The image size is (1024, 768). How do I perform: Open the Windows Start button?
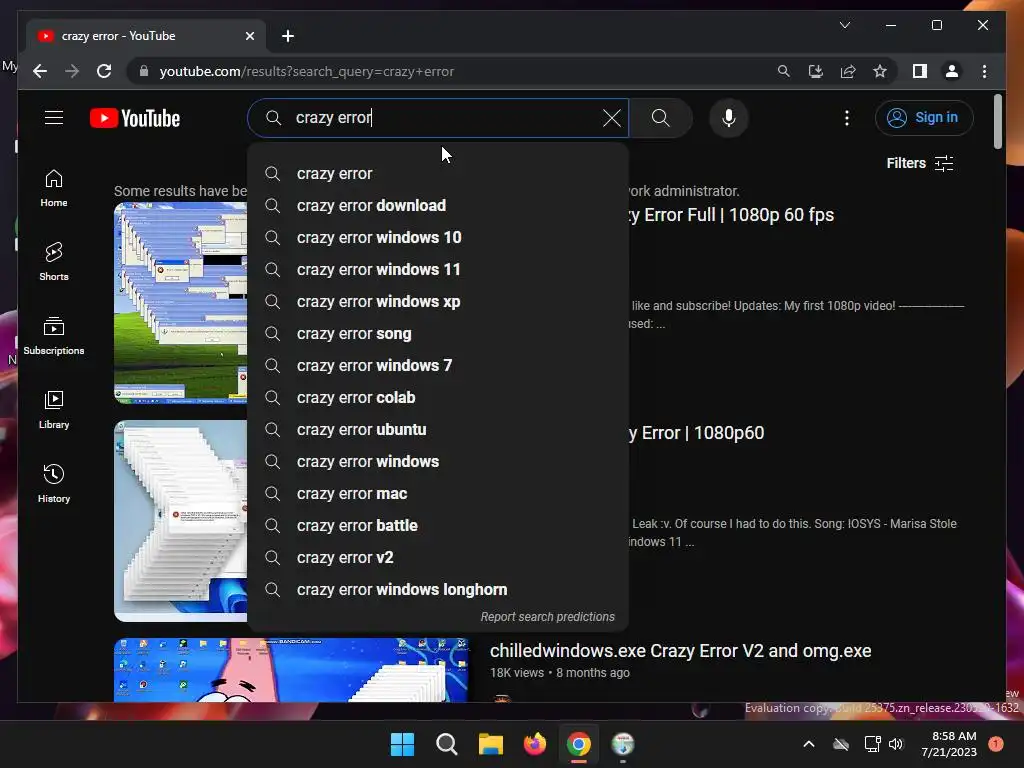click(x=402, y=744)
